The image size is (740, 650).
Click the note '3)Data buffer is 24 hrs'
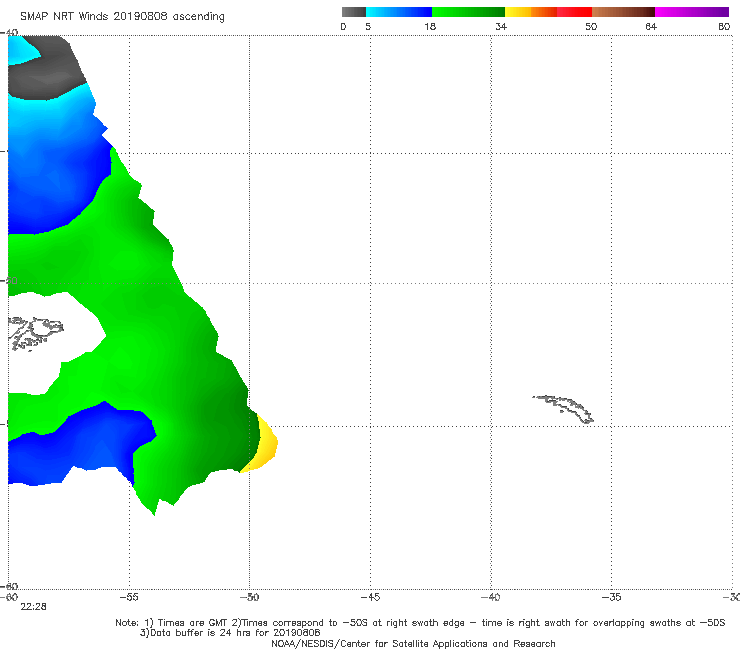click(230, 633)
